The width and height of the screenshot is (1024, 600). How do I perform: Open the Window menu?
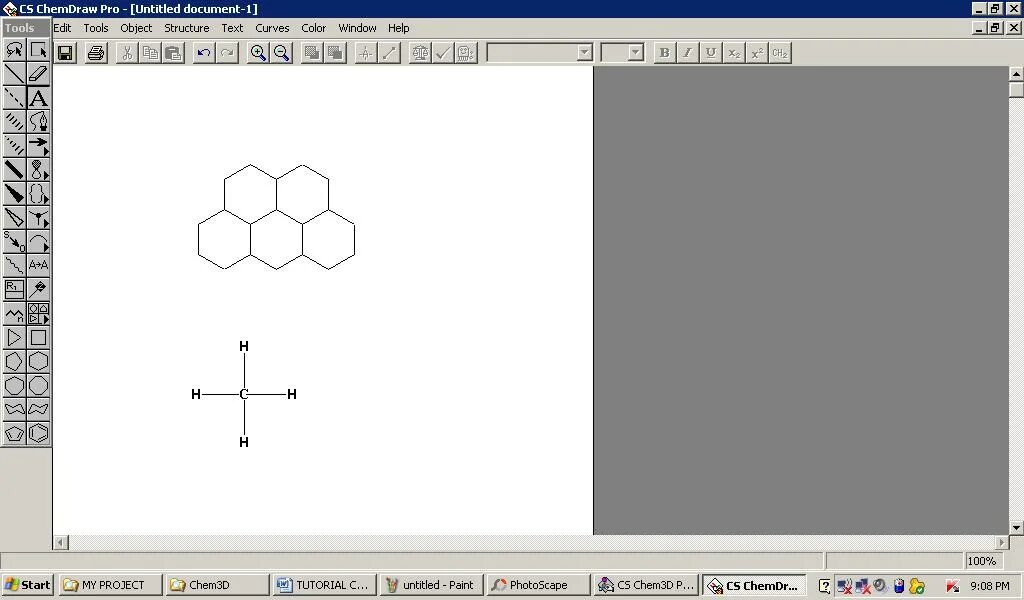pyautogui.click(x=357, y=28)
